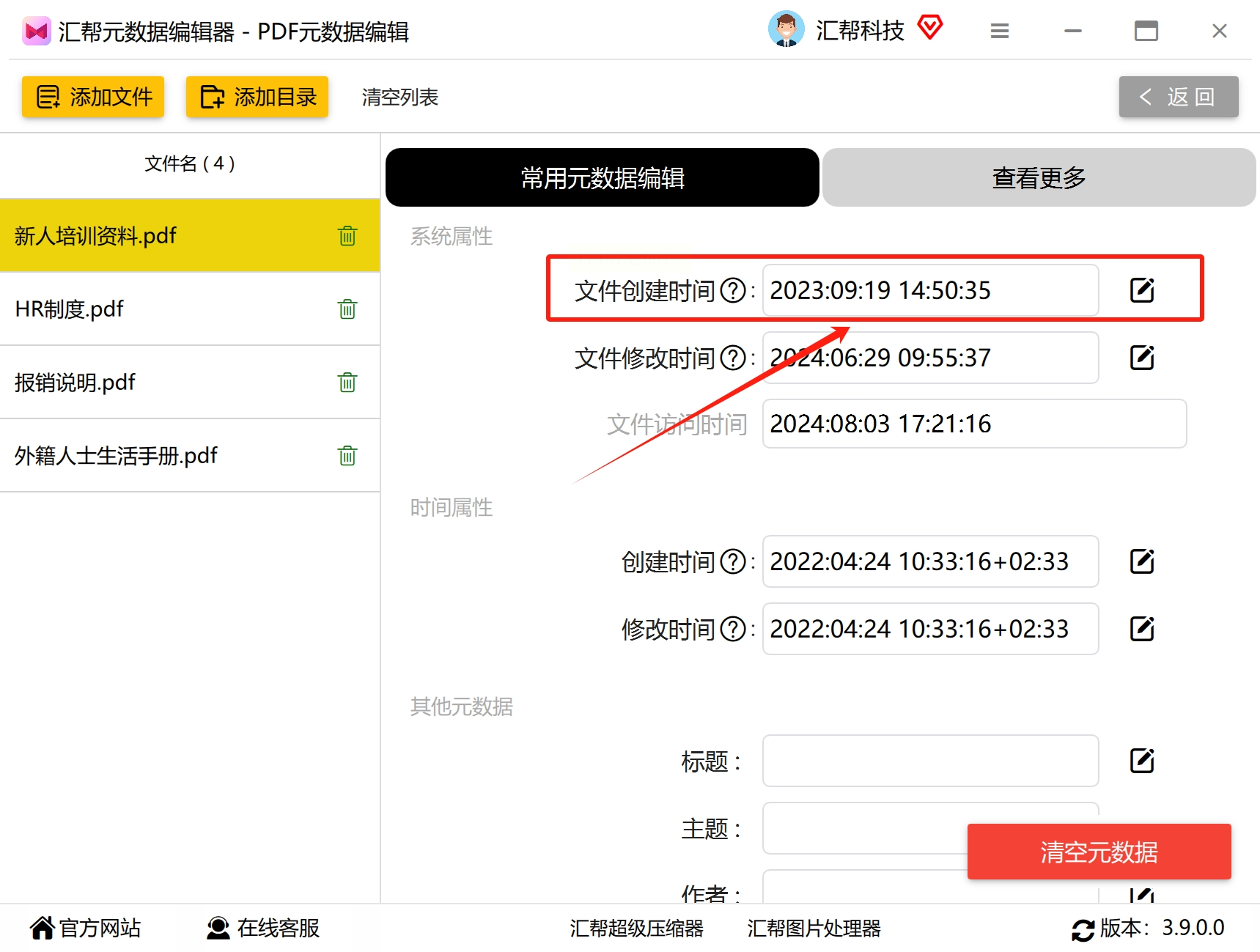This screenshot has width=1260, height=952.
Task: Click the 文件创建时间 input field
Action: pos(931,290)
